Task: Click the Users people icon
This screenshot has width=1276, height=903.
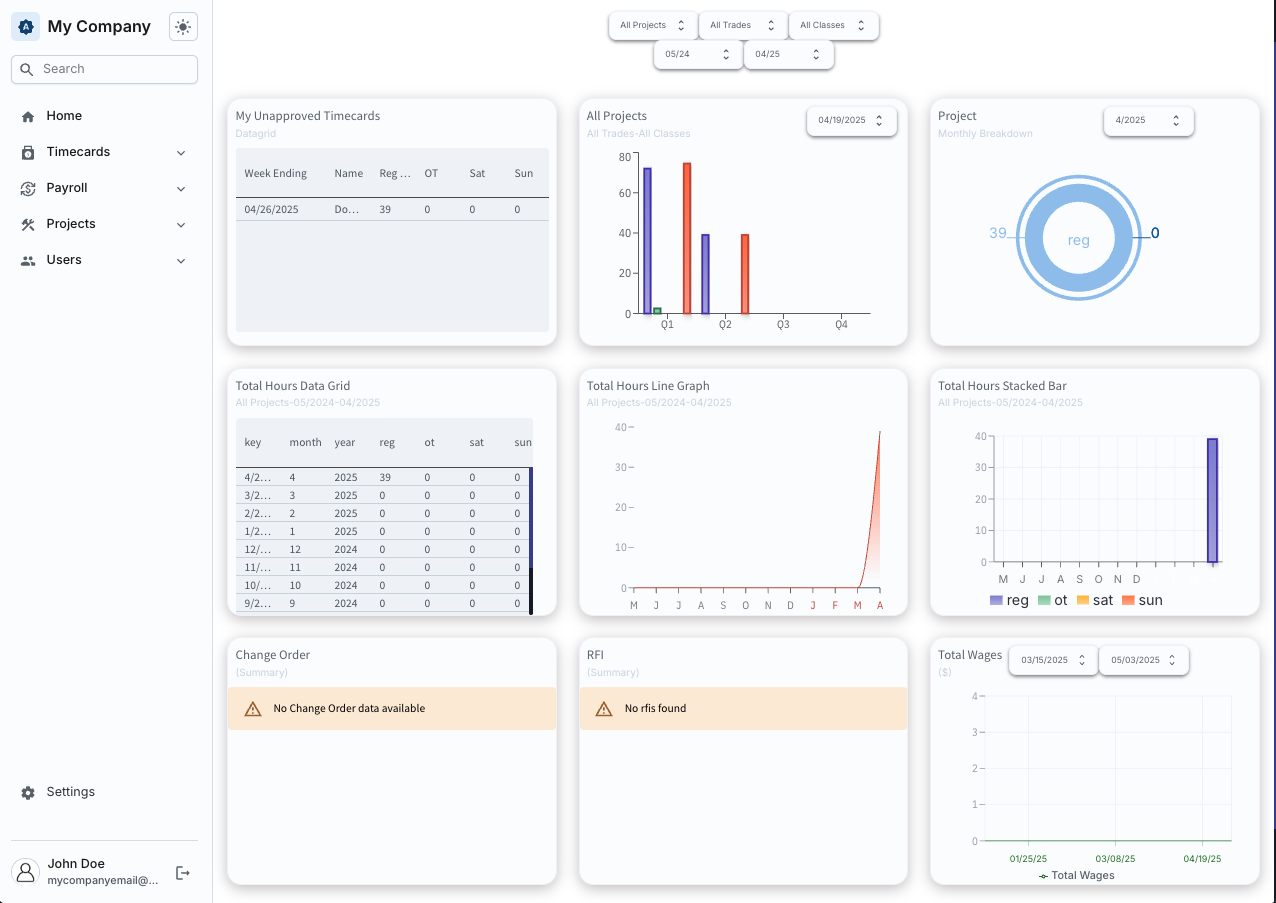Action: click(x=30, y=259)
